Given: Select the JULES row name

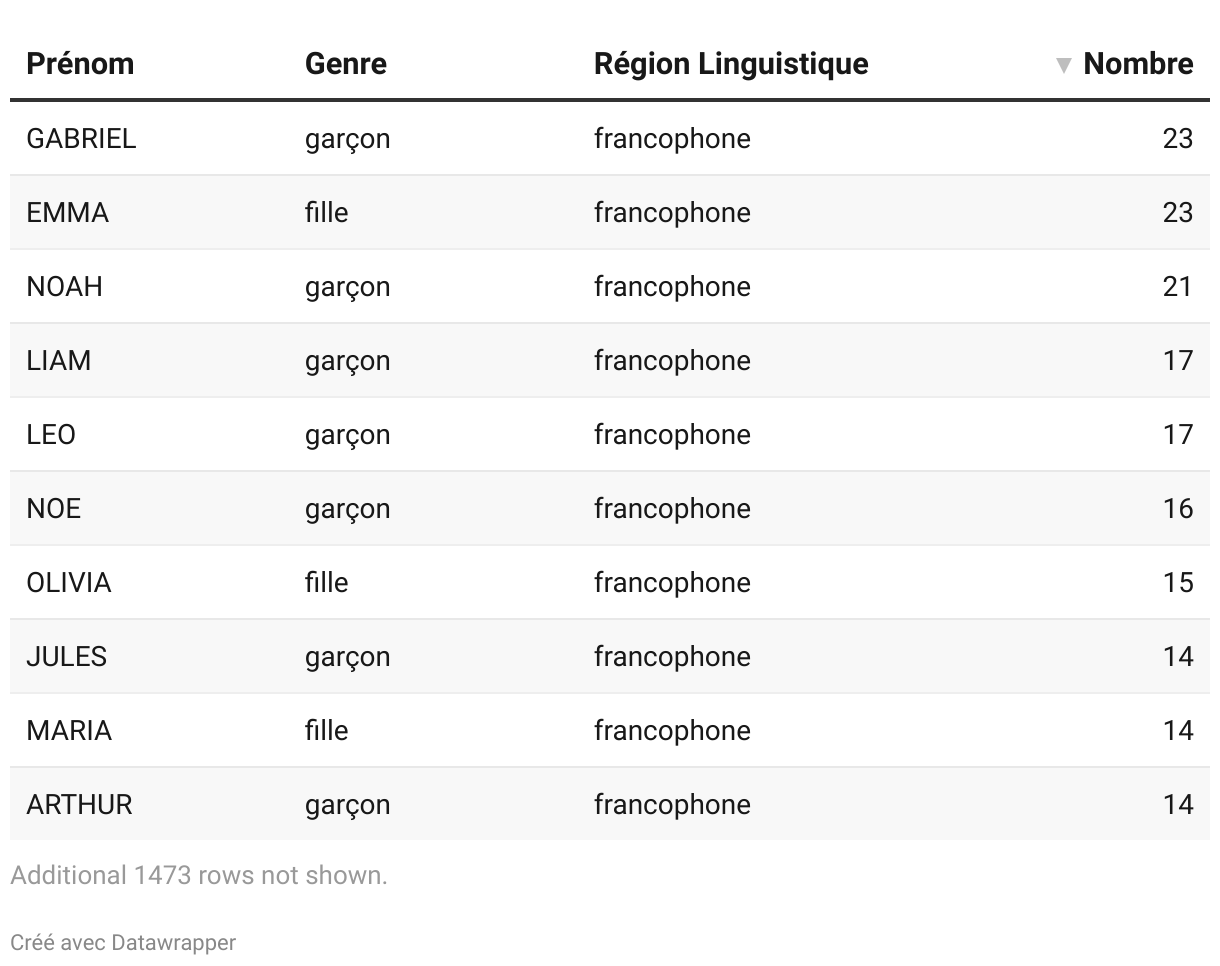Looking at the screenshot, I should tap(67, 656).
